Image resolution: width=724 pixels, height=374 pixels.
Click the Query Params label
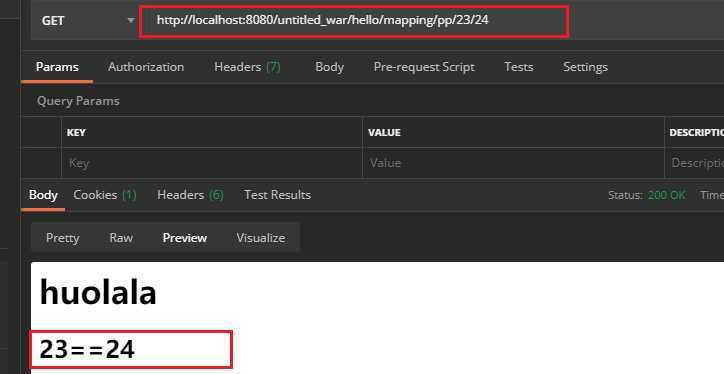pos(78,101)
